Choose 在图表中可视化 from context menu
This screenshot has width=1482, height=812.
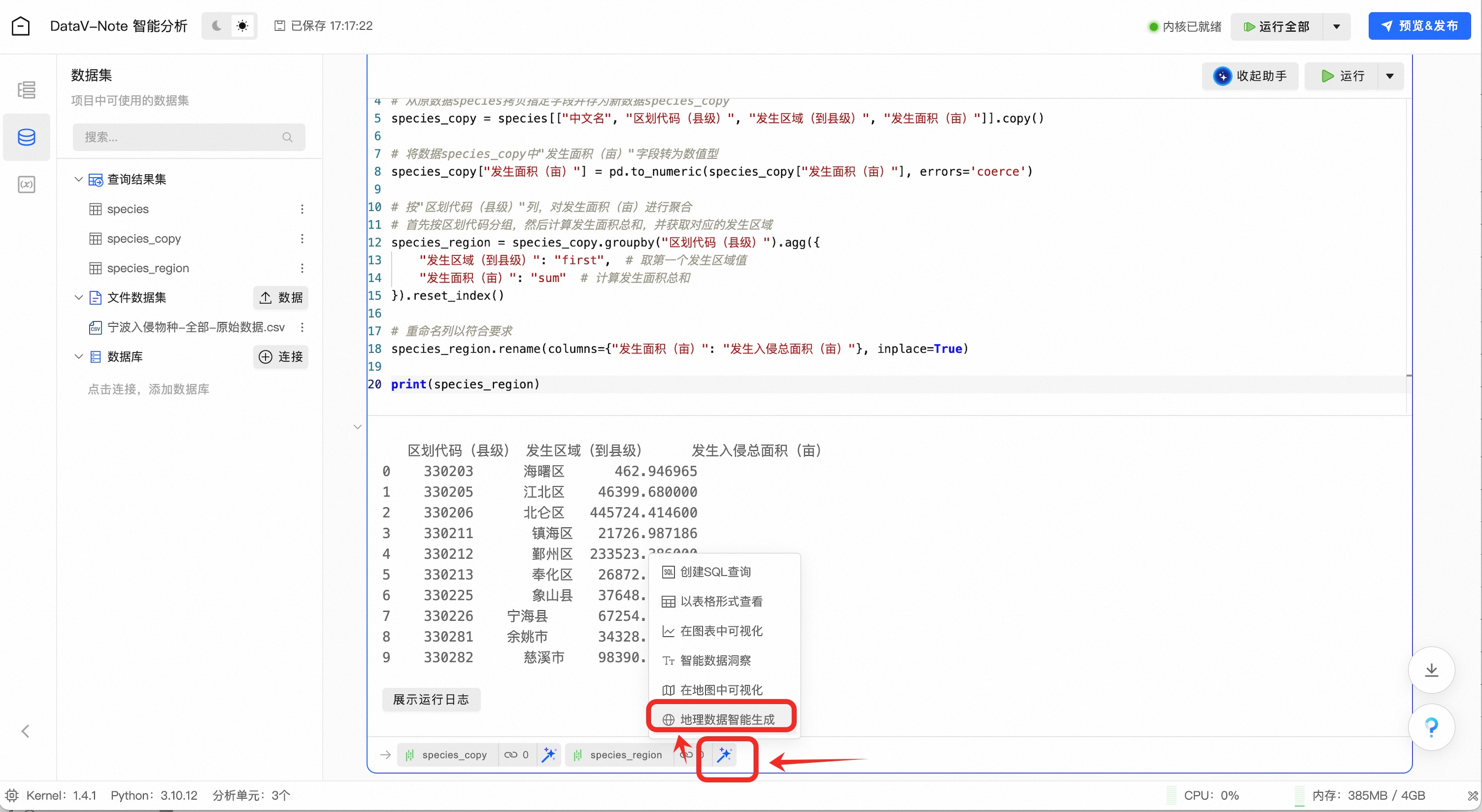click(x=720, y=631)
